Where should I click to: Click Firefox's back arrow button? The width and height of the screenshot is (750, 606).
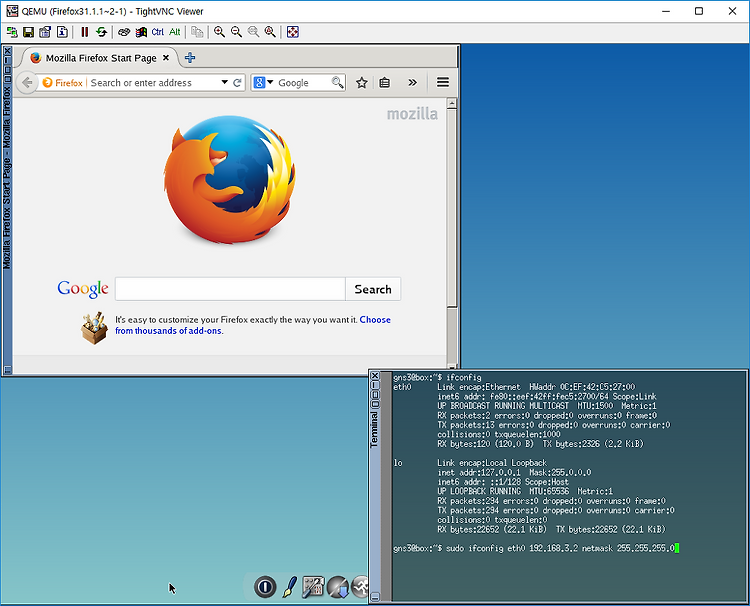(x=27, y=83)
